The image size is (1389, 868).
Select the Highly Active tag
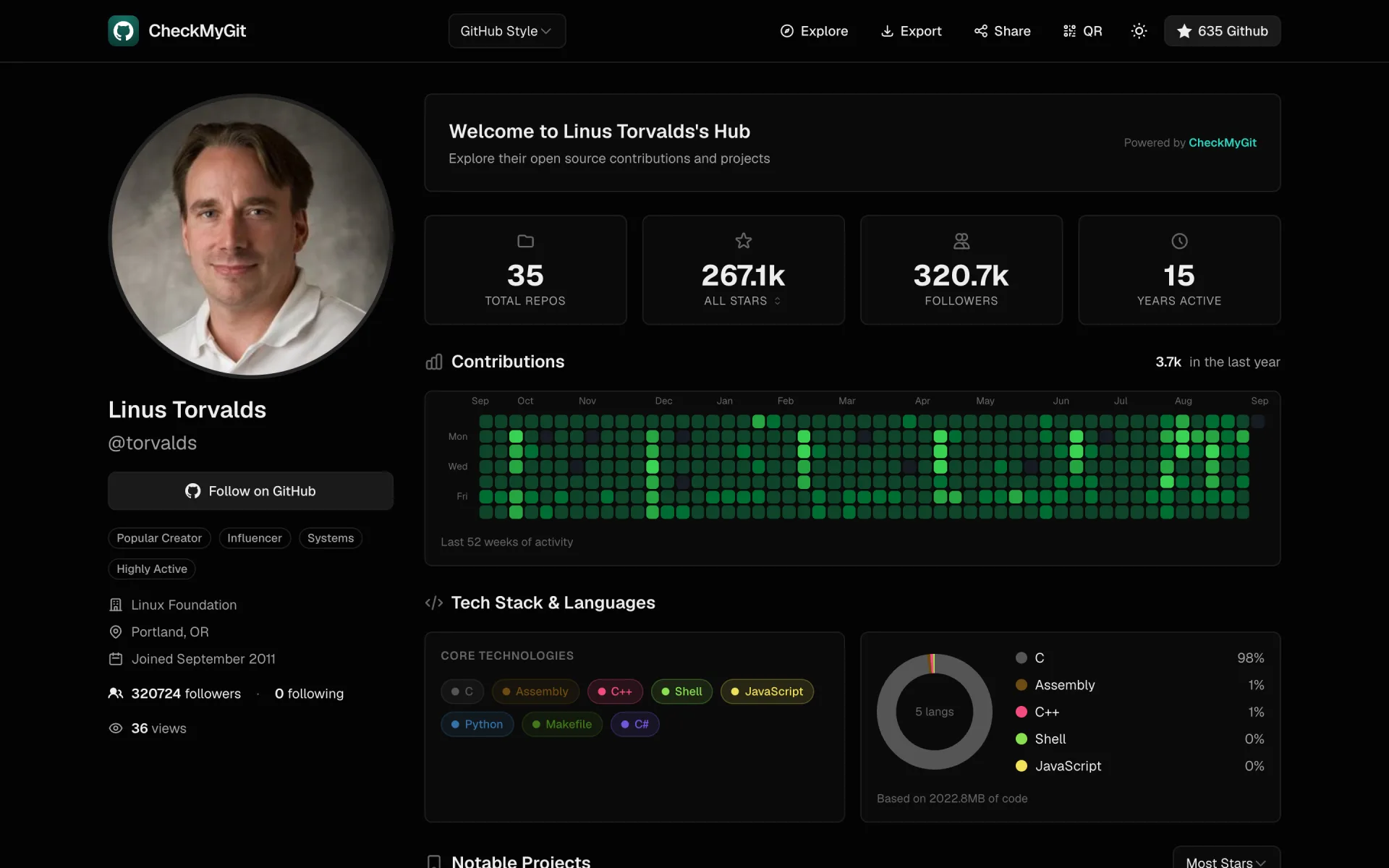tap(152, 569)
